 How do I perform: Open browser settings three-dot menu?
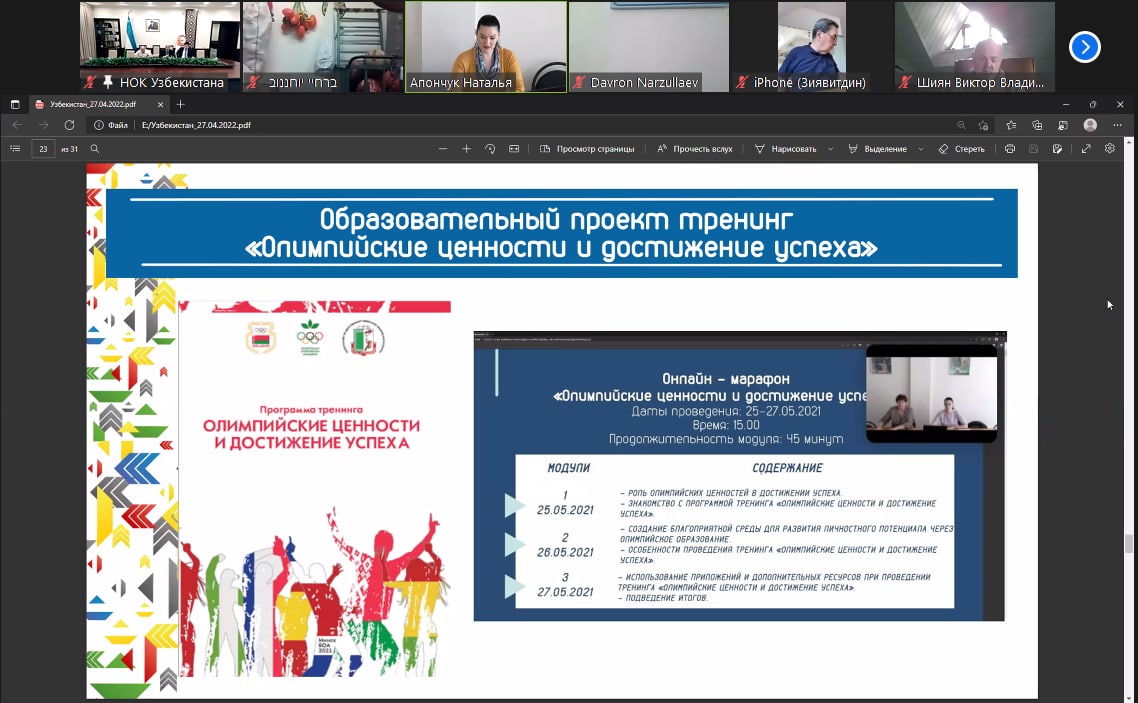click(x=1116, y=125)
